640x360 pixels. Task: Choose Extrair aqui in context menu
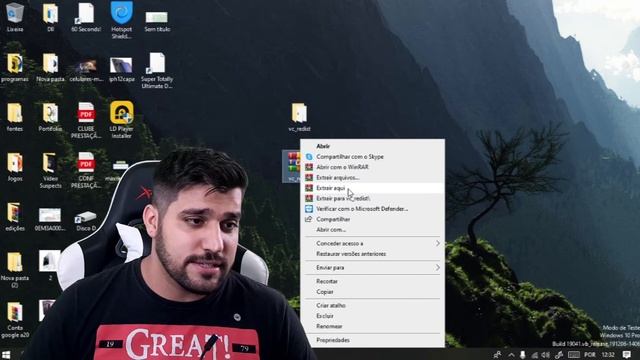[x=373, y=188]
